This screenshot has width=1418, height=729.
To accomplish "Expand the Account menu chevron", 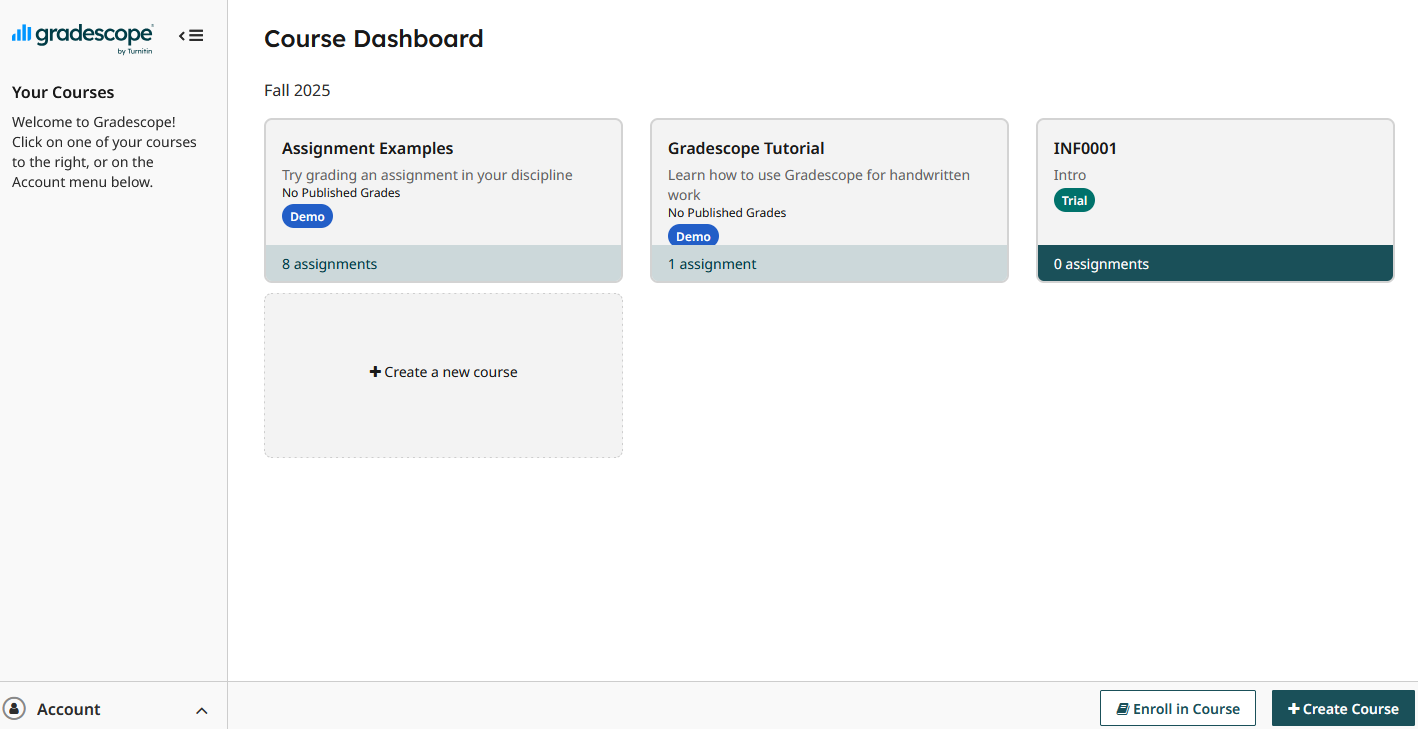I will 201,710.
